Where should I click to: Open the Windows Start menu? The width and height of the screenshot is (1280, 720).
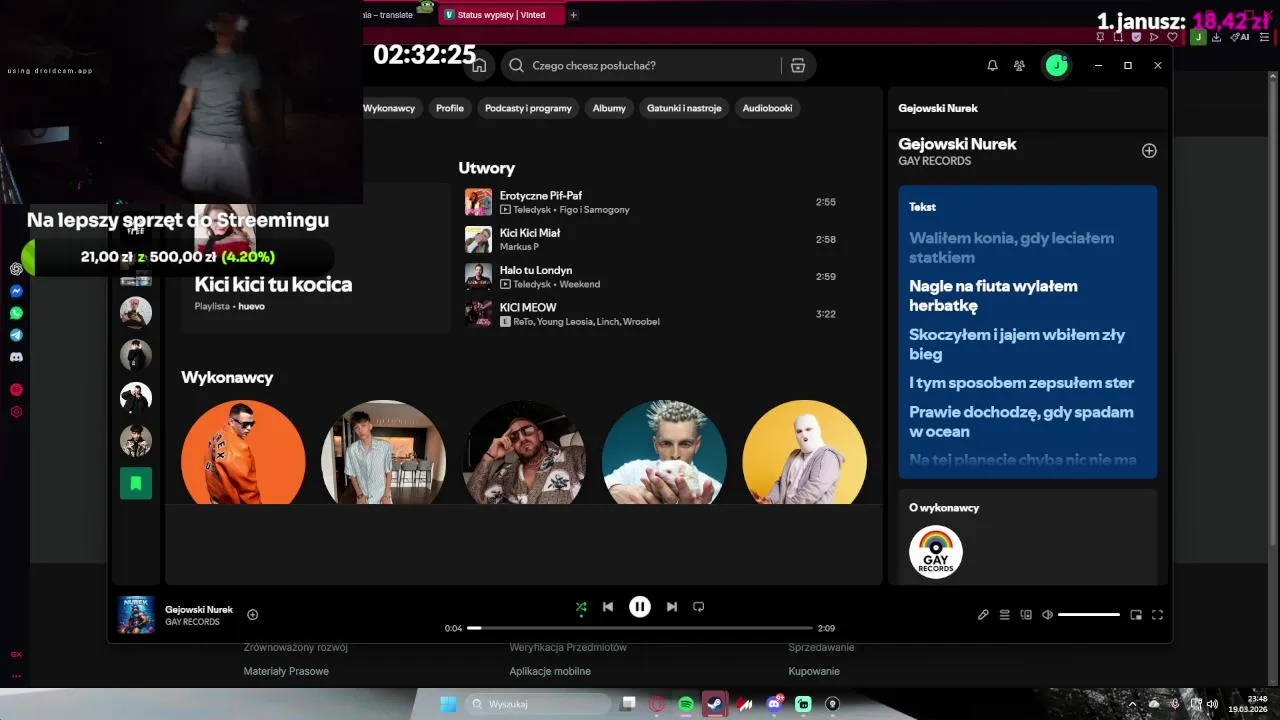pos(448,704)
